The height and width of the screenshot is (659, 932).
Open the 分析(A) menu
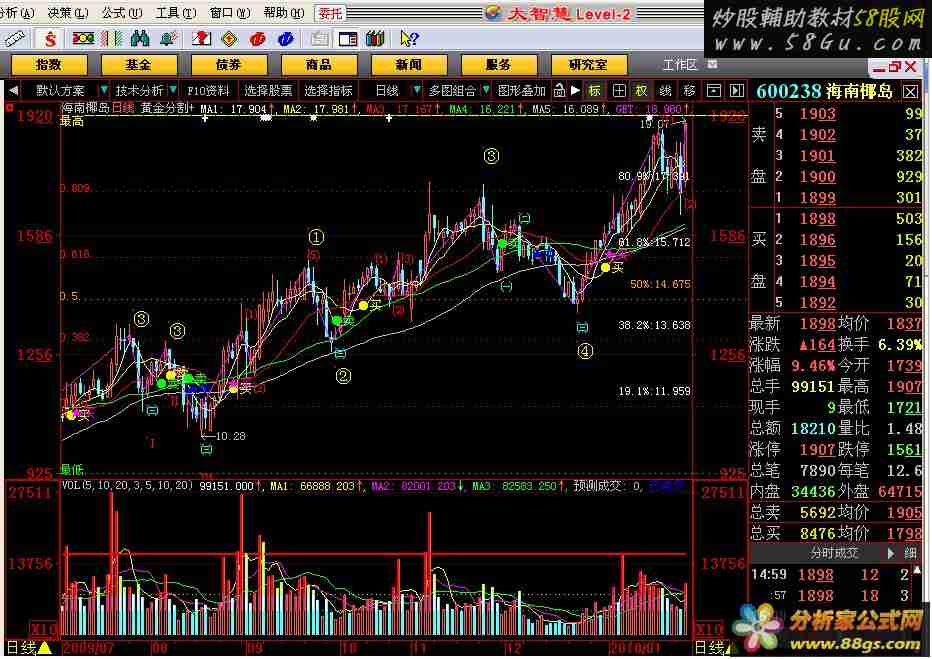pyautogui.click(x=17, y=12)
